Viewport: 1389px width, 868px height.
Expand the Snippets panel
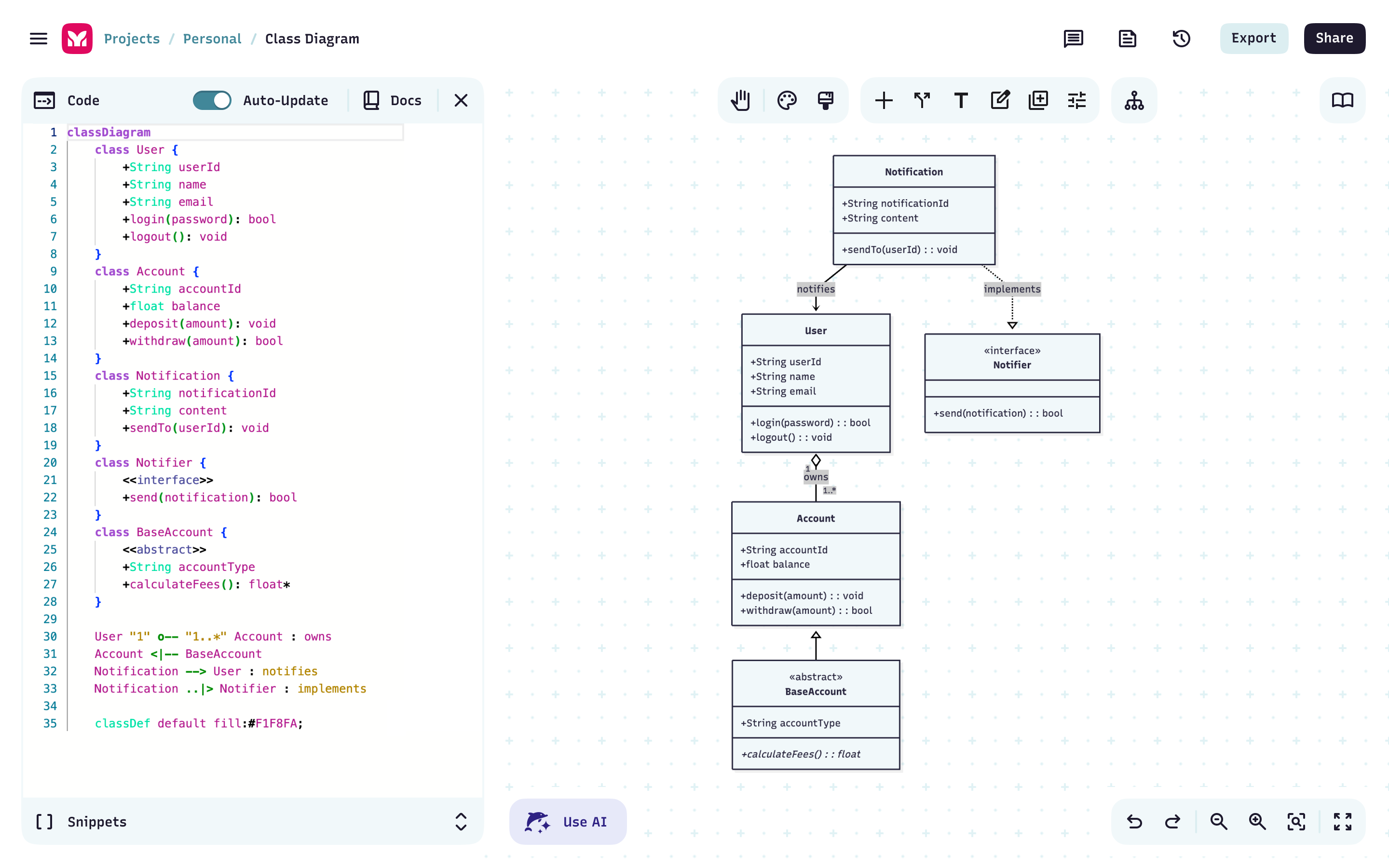460,822
